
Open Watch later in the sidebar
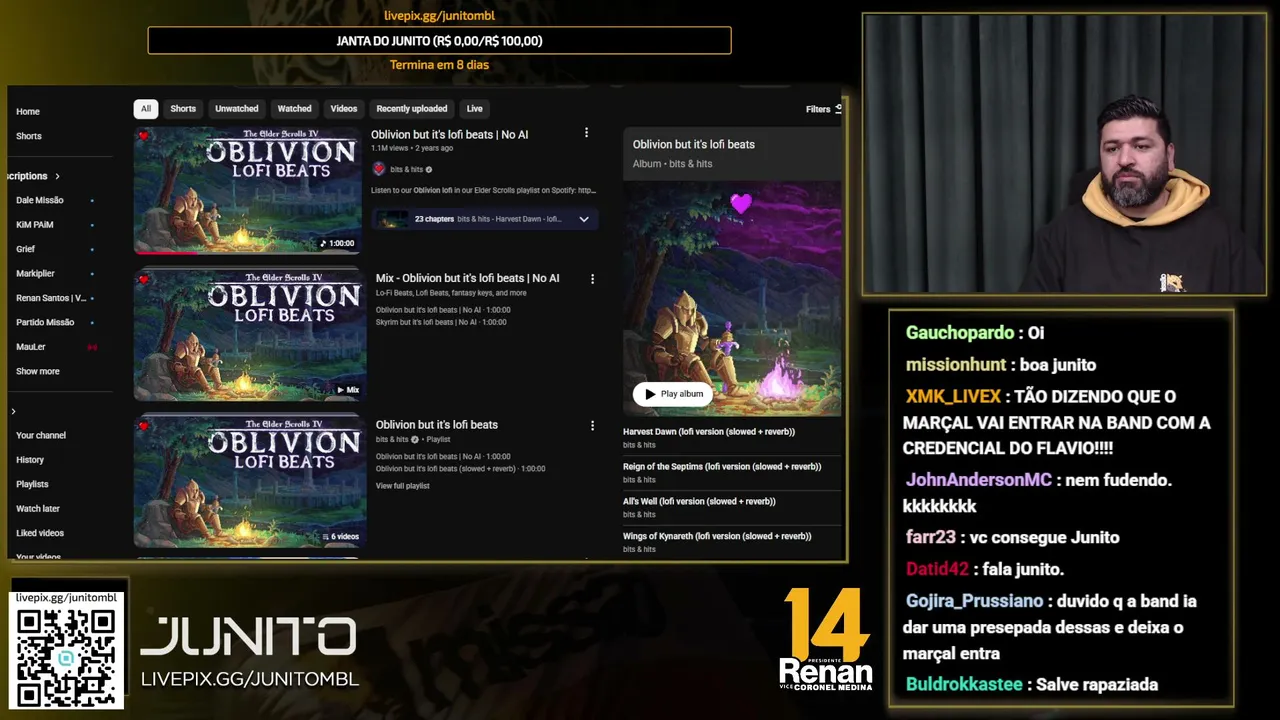coord(38,509)
